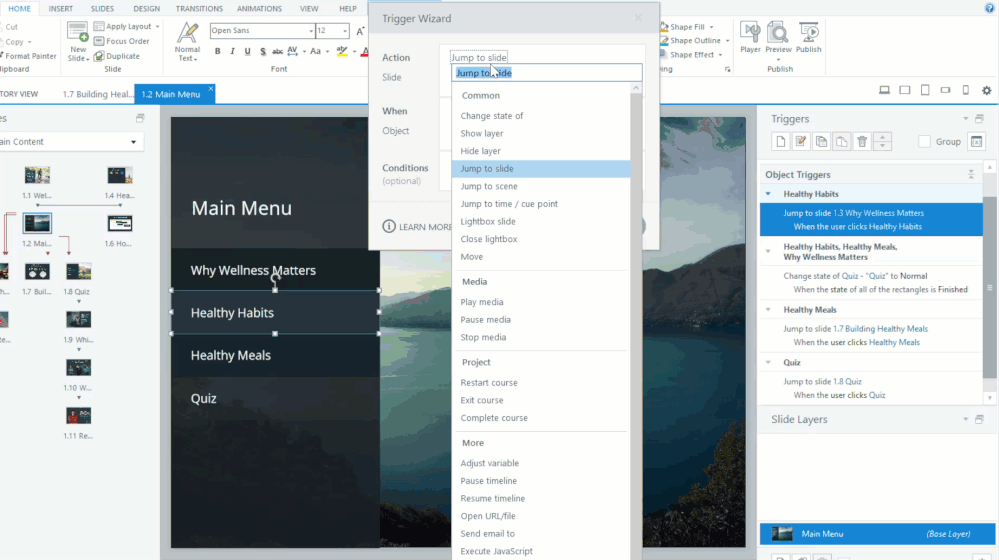Create a new trigger in Triggers panel
Image resolution: width=999 pixels, height=560 pixels.
780,142
